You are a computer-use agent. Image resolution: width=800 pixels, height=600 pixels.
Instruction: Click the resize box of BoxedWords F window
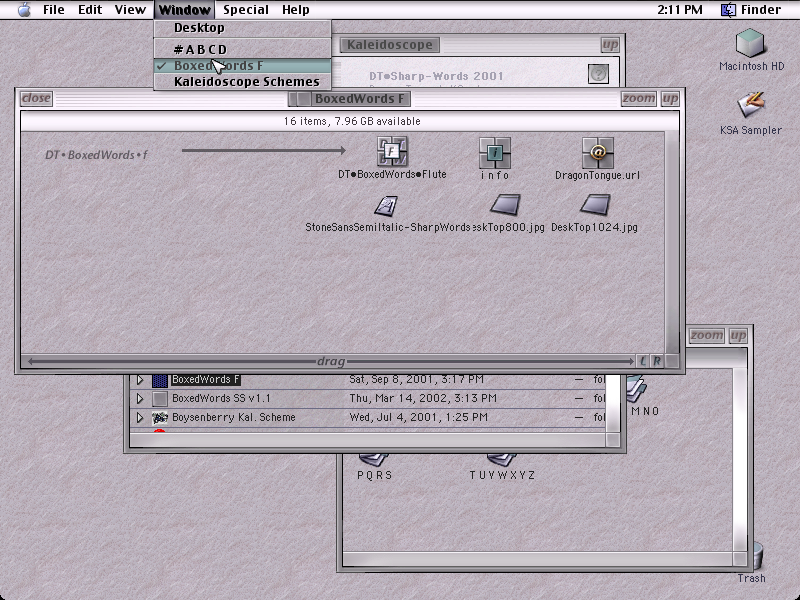pos(672,361)
